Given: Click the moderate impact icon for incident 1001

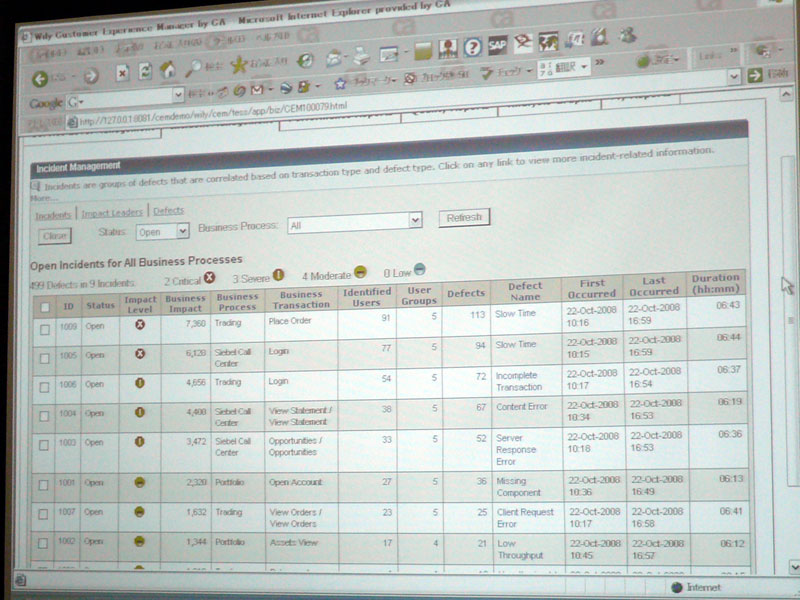Looking at the screenshot, I should point(139,482).
